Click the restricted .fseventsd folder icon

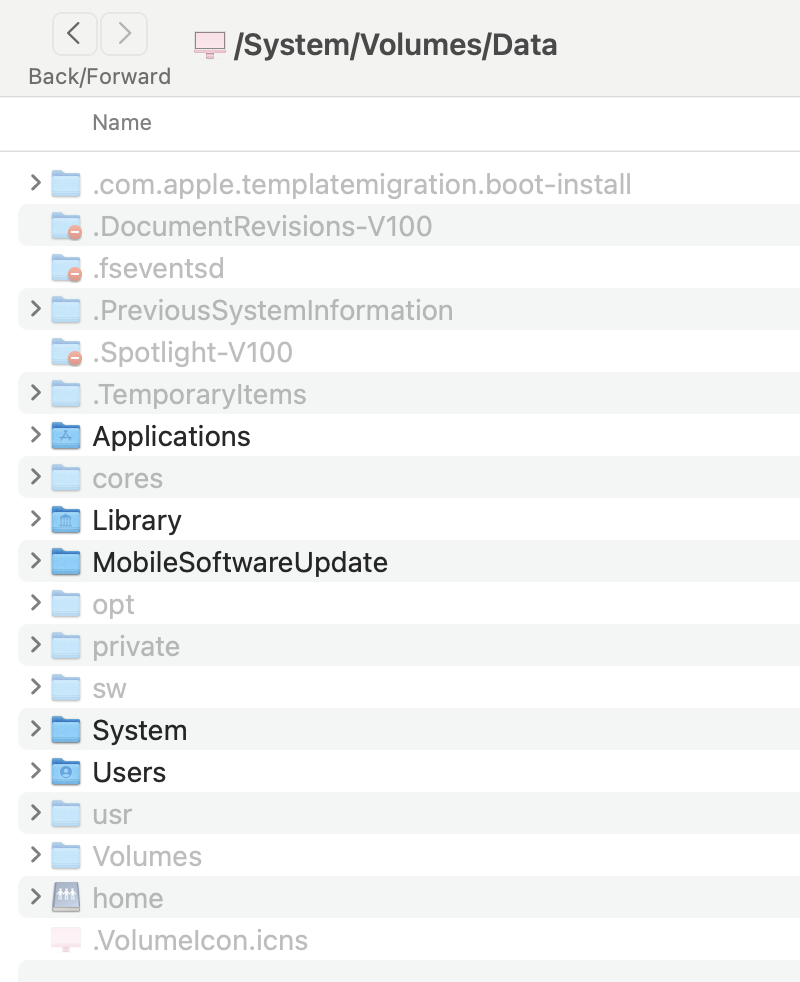click(x=66, y=268)
